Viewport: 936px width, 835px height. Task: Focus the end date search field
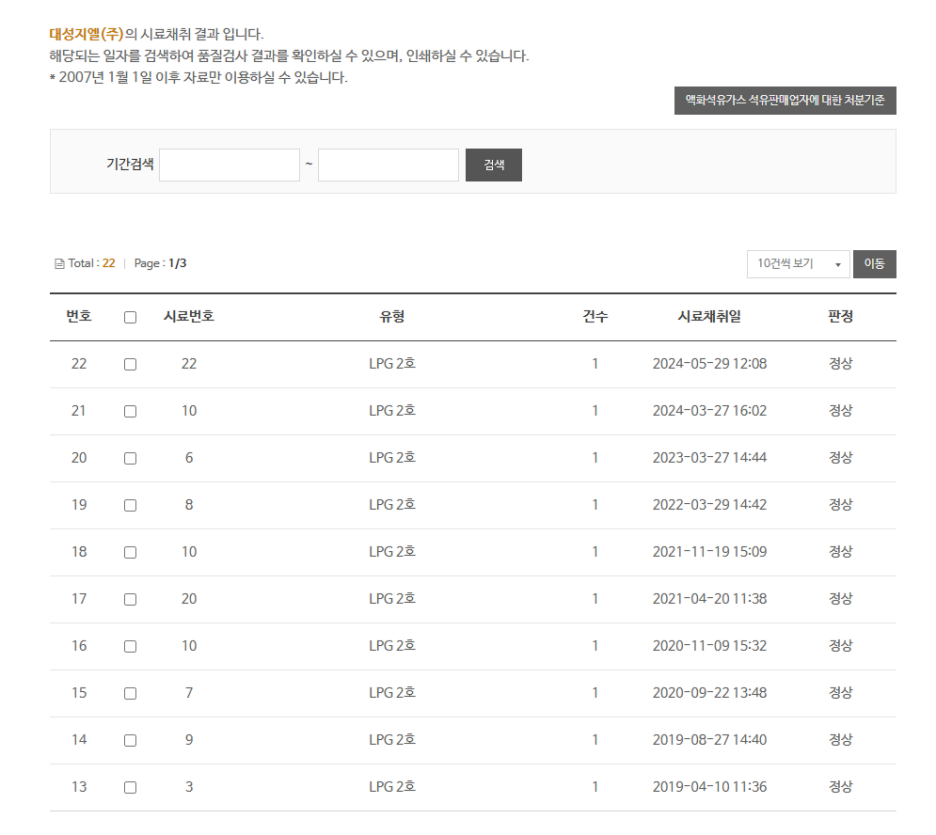(388, 165)
